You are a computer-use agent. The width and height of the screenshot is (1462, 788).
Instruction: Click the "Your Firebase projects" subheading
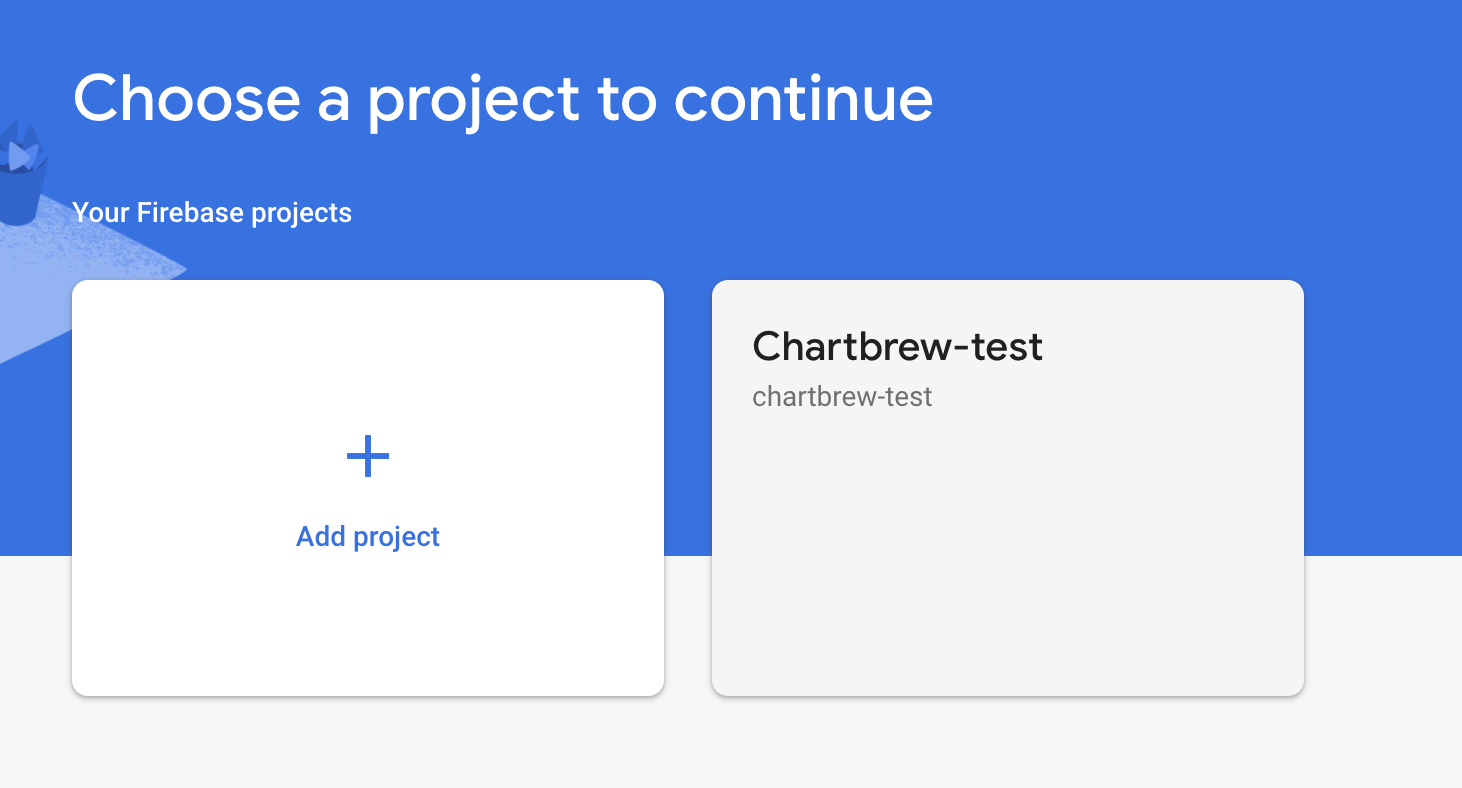(x=212, y=213)
